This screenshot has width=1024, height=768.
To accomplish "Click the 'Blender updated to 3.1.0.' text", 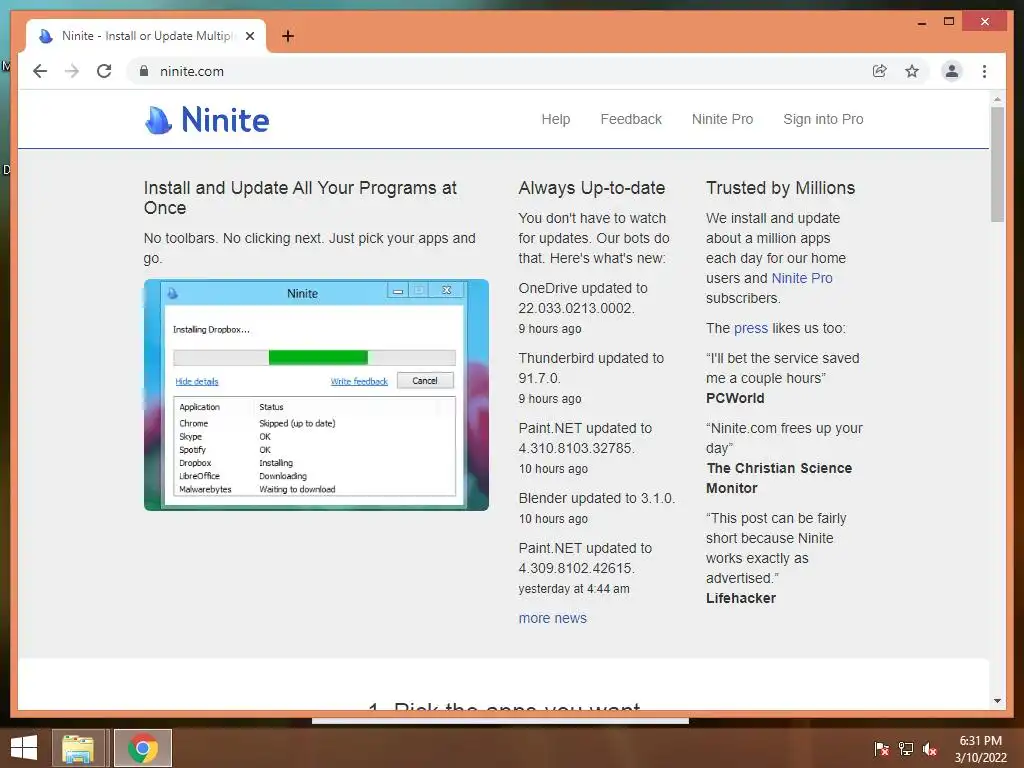I will [x=596, y=498].
